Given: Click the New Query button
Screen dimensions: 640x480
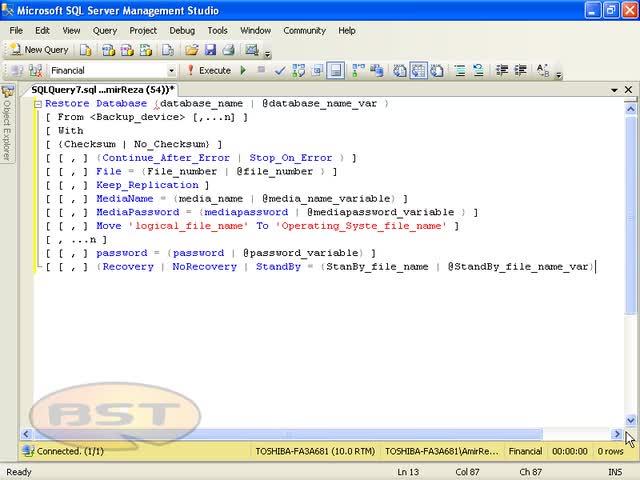Looking at the screenshot, I should click(x=40, y=50).
